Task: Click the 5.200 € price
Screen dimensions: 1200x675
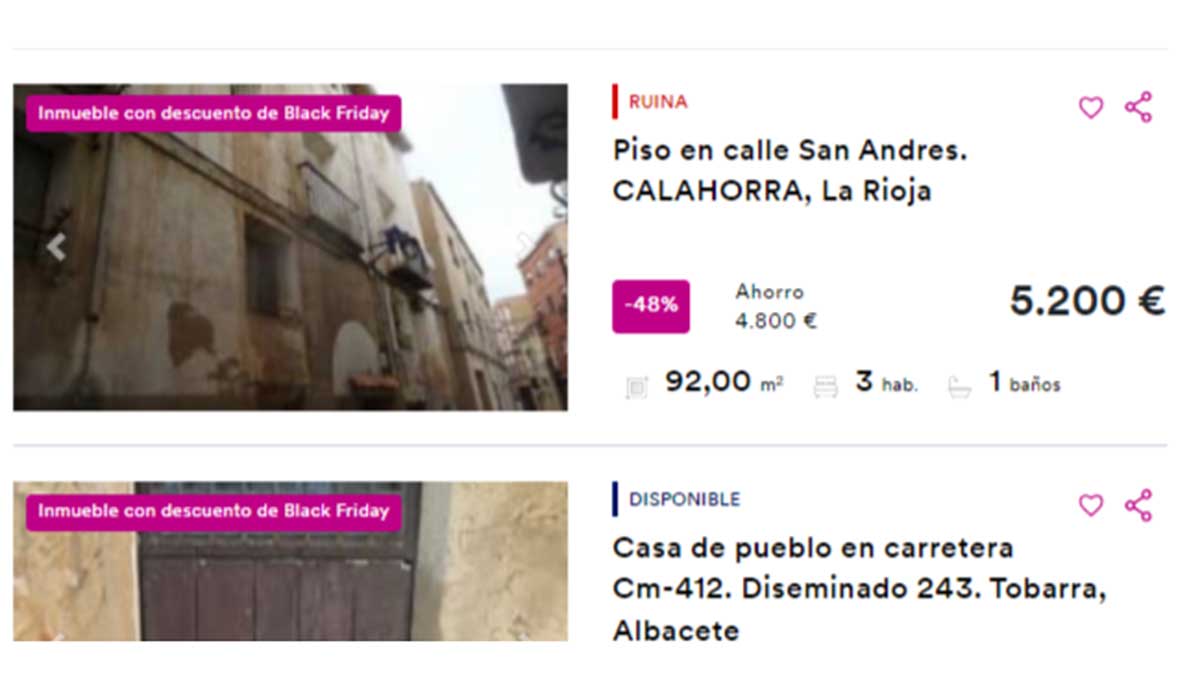Action: pos(1087,301)
